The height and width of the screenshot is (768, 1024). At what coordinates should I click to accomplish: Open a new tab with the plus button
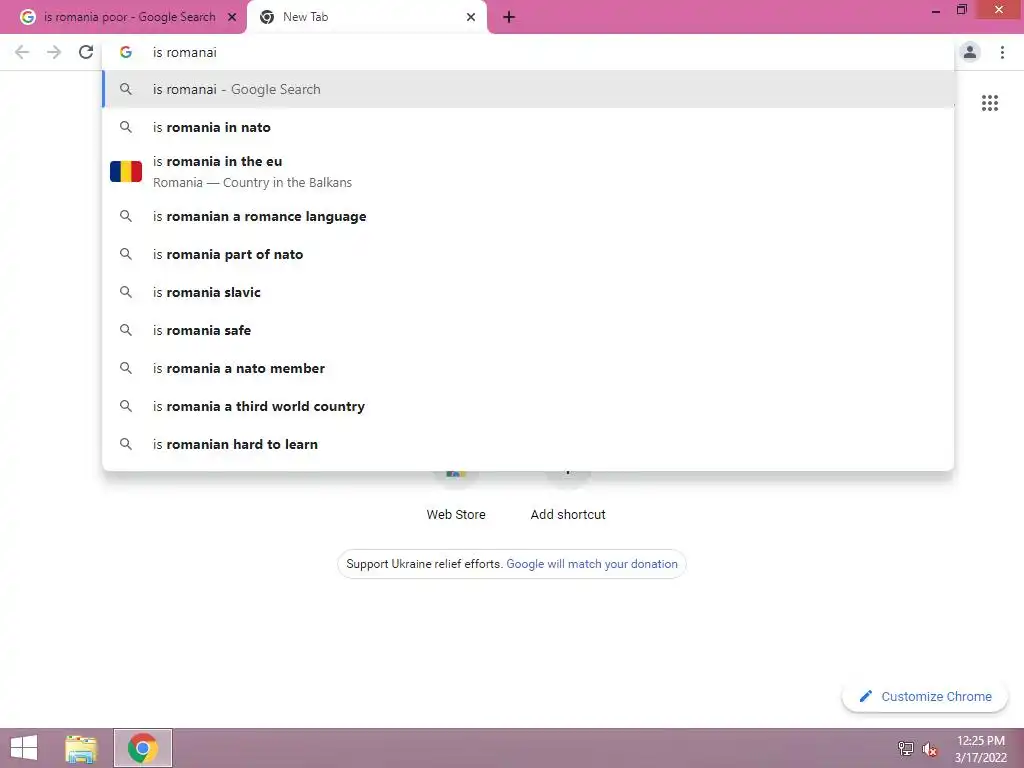coord(509,18)
